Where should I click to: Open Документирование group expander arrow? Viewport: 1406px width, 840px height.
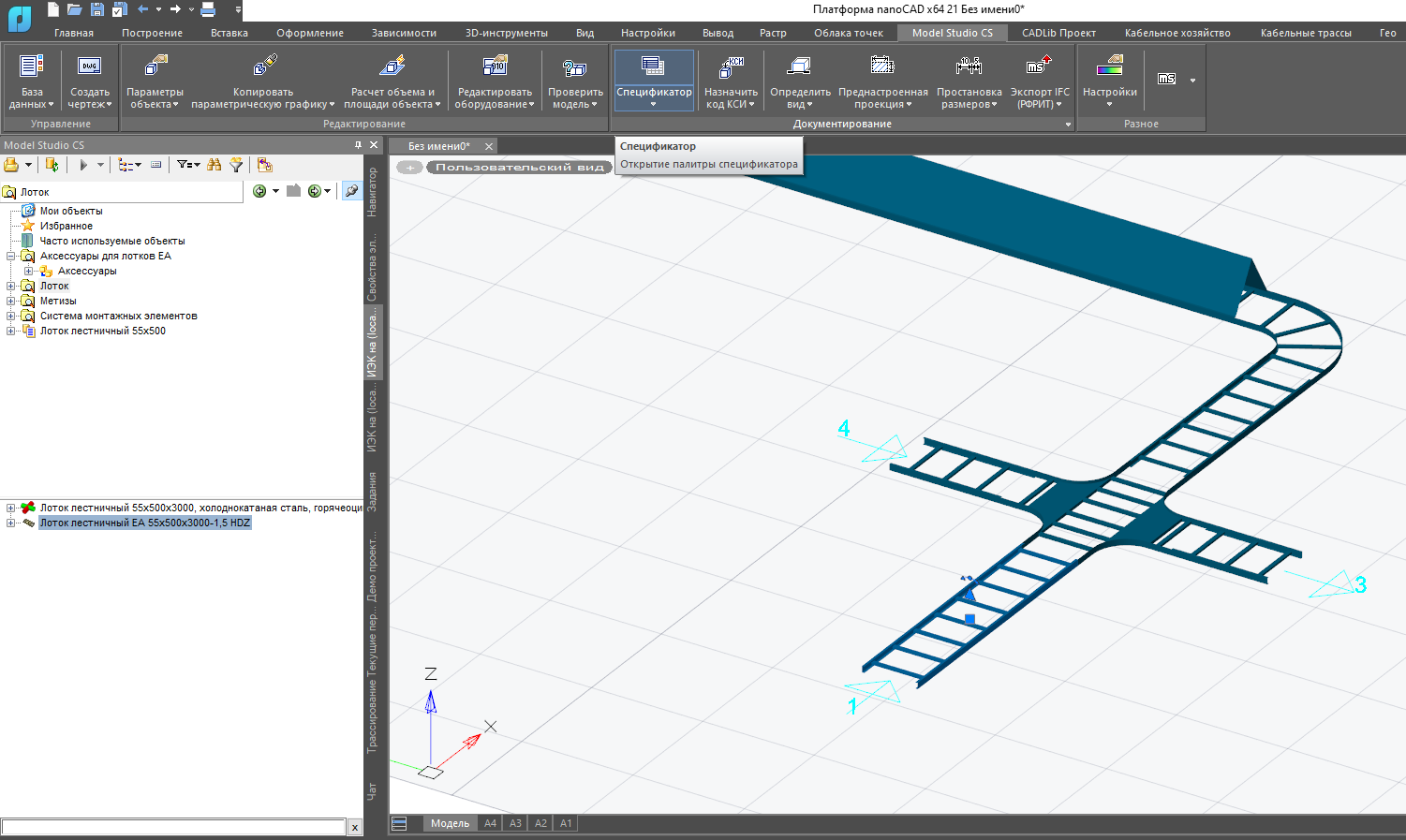(1068, 125)
